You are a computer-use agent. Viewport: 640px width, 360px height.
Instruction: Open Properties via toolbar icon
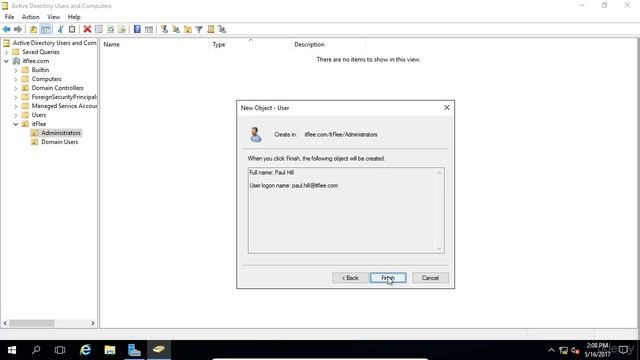pyautogui.click(x=99, y=29)
